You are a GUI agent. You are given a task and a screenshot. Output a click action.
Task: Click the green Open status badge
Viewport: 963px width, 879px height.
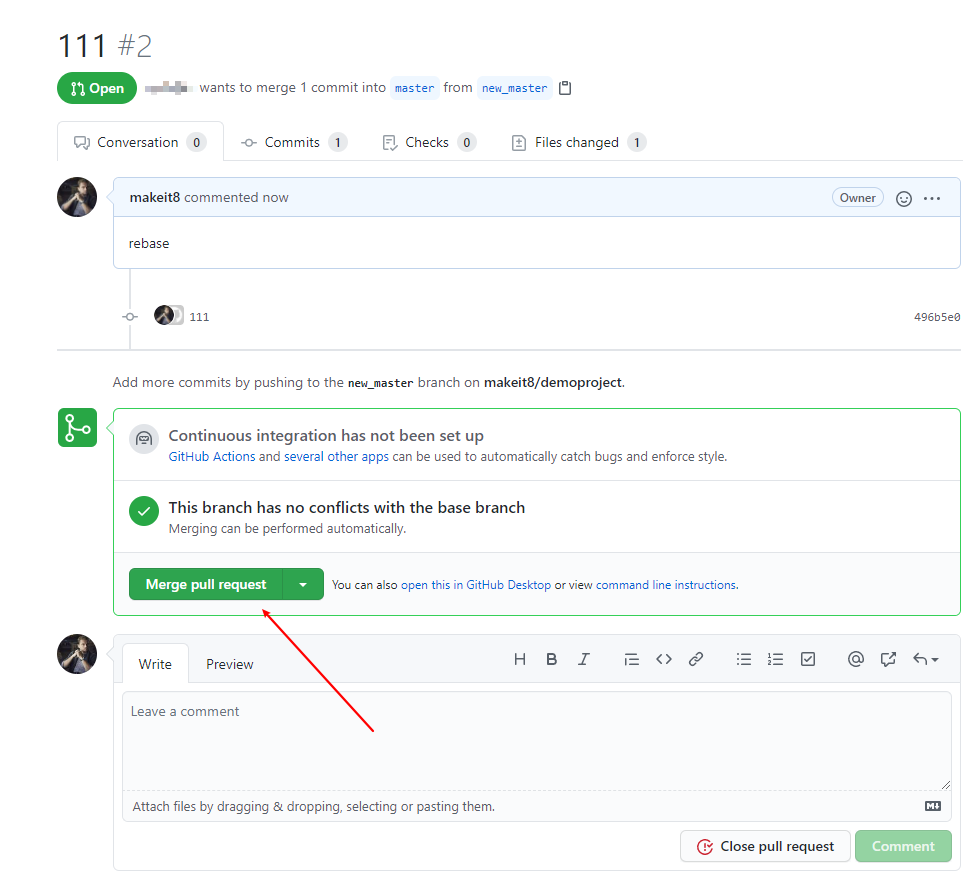point(97,88)
